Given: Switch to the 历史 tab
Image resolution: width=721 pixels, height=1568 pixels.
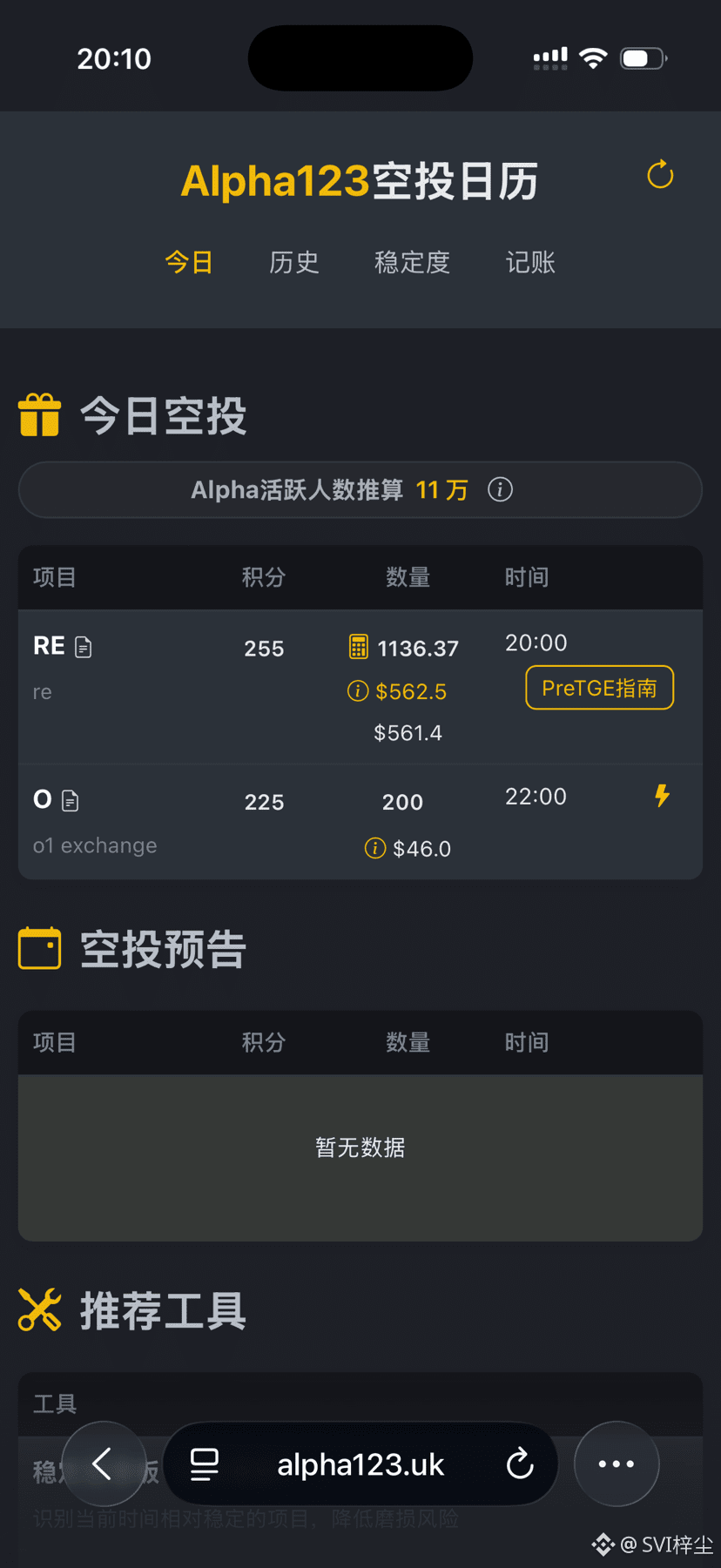Looking at the screenshot, I should pyautogui.click(x=294, y=262).
